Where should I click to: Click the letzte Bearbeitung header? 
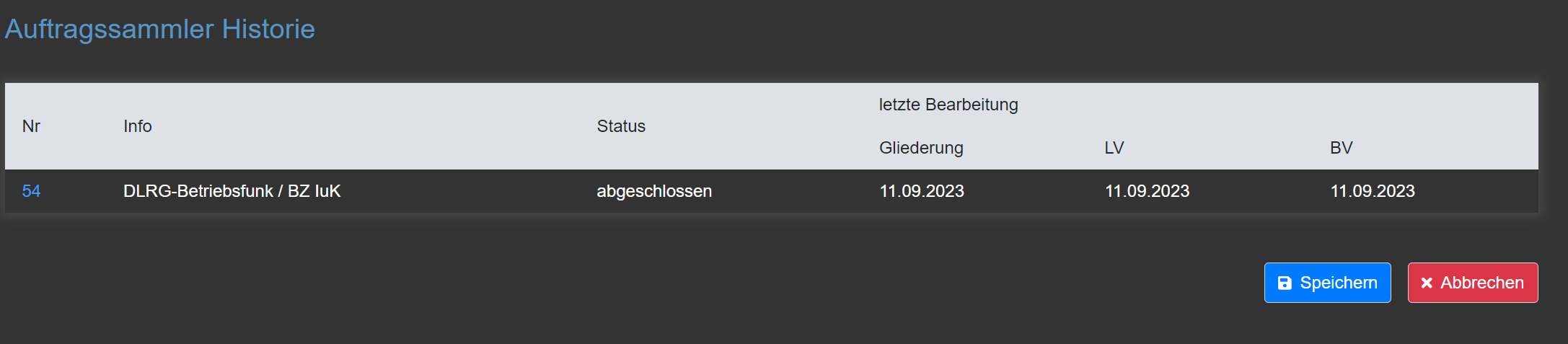[x=948, y=105]
